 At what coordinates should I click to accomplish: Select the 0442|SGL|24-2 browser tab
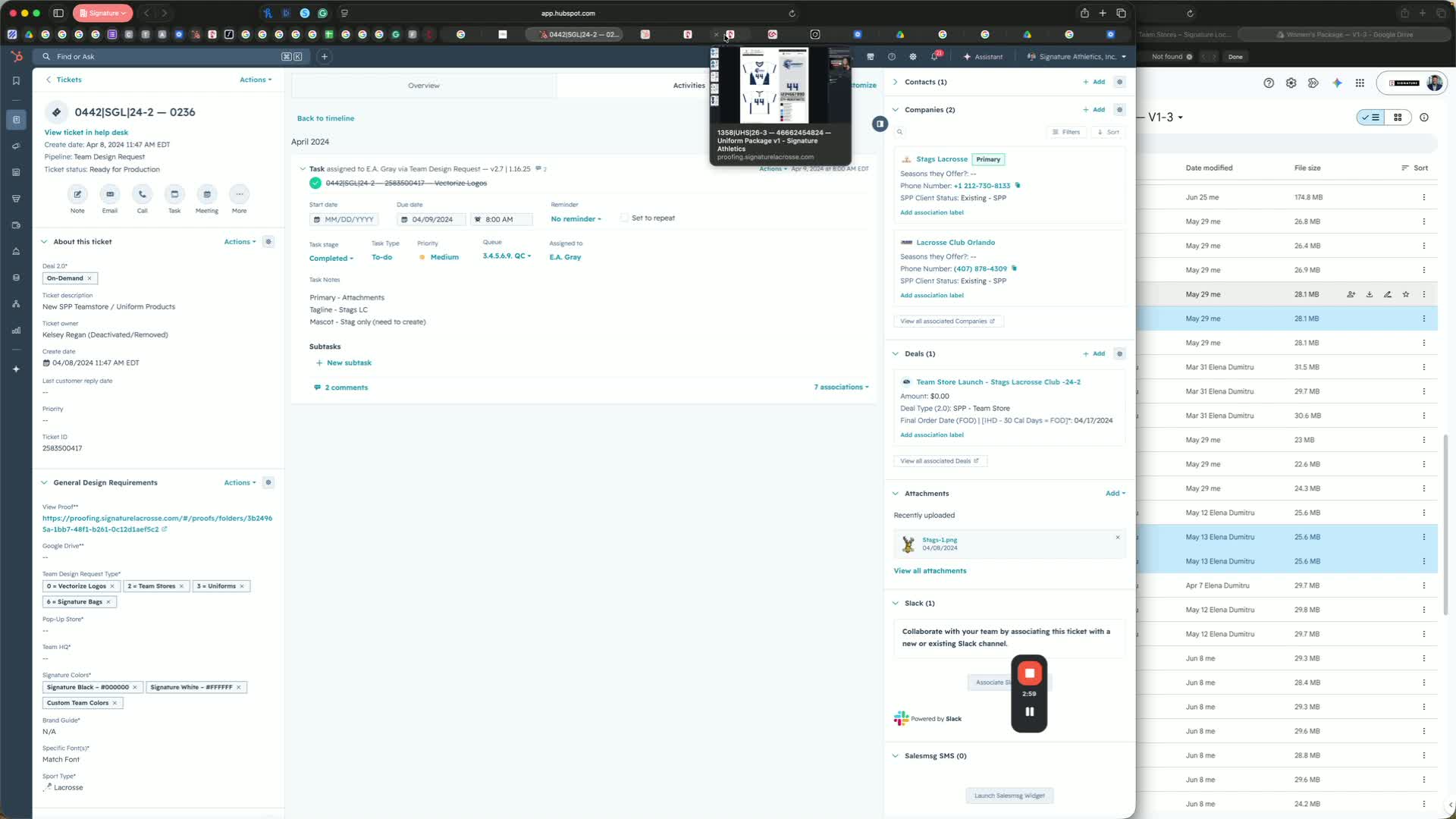pos(578,34)
